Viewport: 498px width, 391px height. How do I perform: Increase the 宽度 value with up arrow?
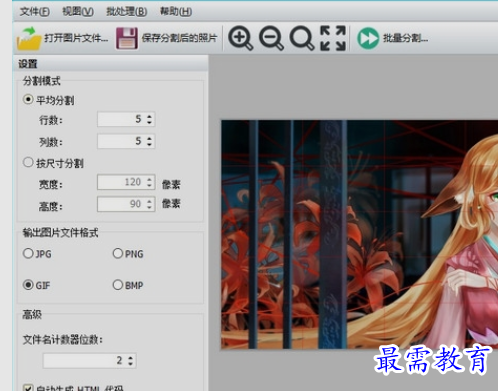(149, 179)
